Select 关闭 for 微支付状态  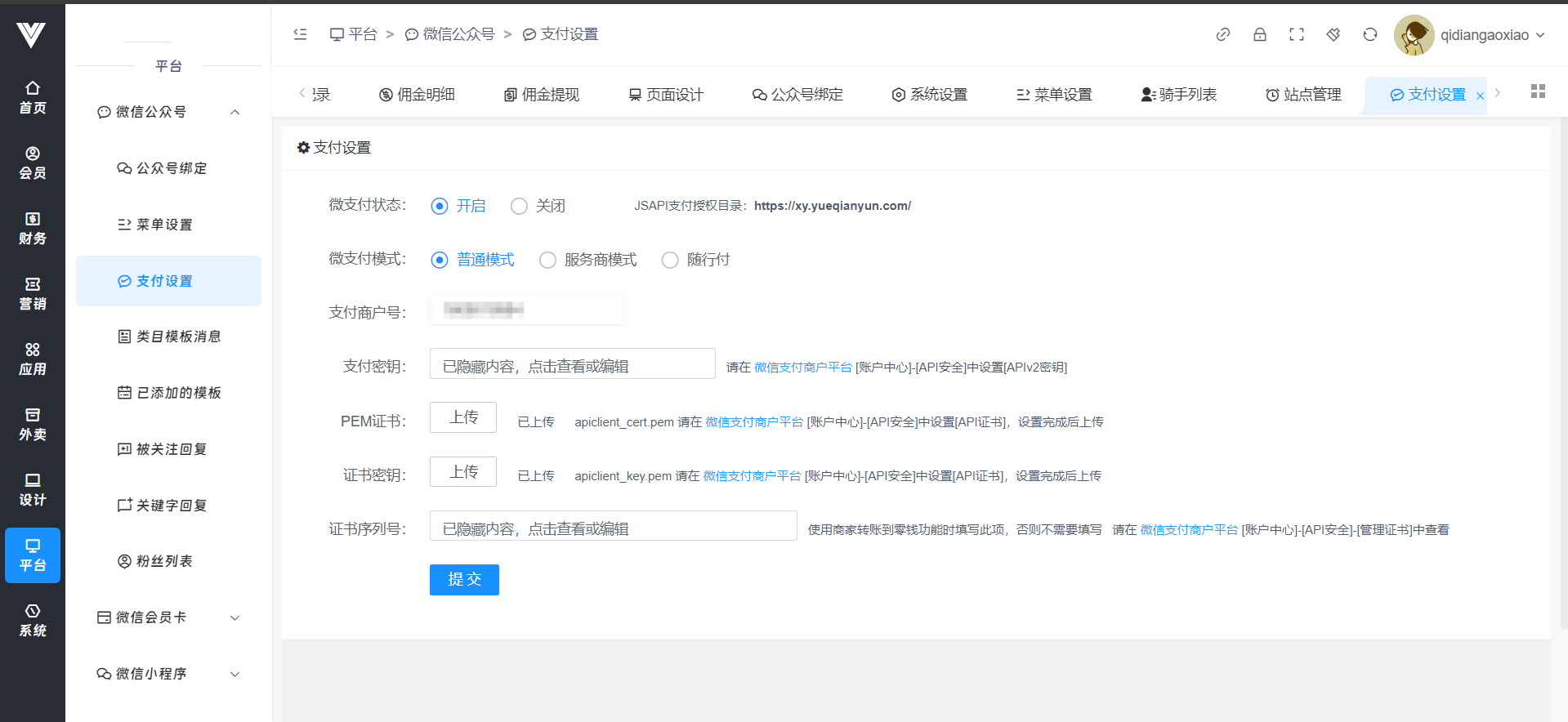(519, 207)
